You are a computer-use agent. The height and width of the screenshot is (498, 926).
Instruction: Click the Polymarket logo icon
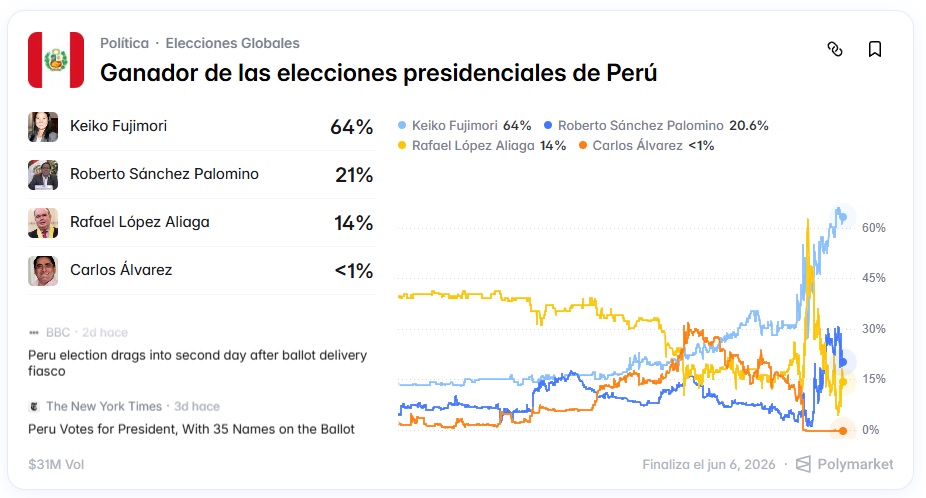[x=804, y=464]
